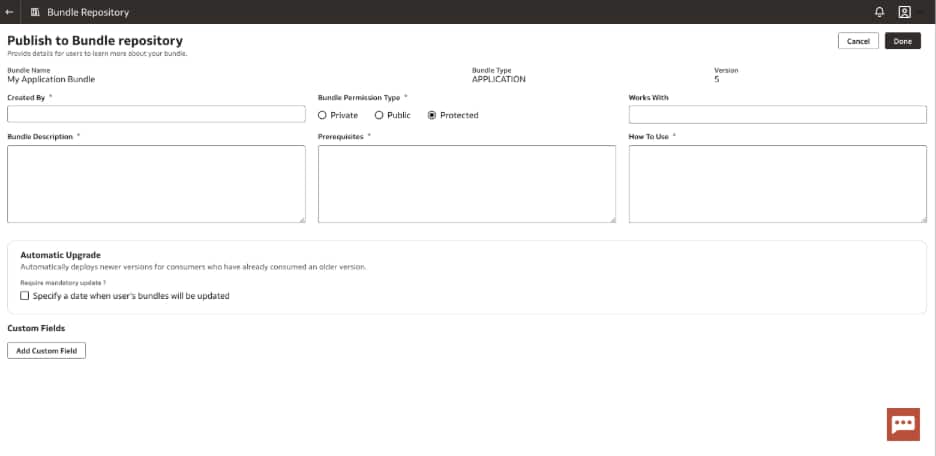Focus the Created By field
This screenshot has height=456, width=936.
(x=156, y=114)
